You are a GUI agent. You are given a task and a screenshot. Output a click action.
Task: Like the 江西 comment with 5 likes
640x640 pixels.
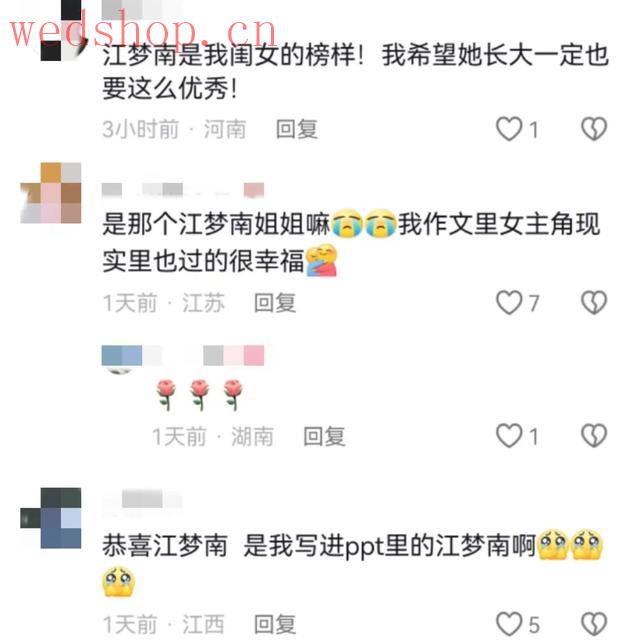click(x=509, y=624)
